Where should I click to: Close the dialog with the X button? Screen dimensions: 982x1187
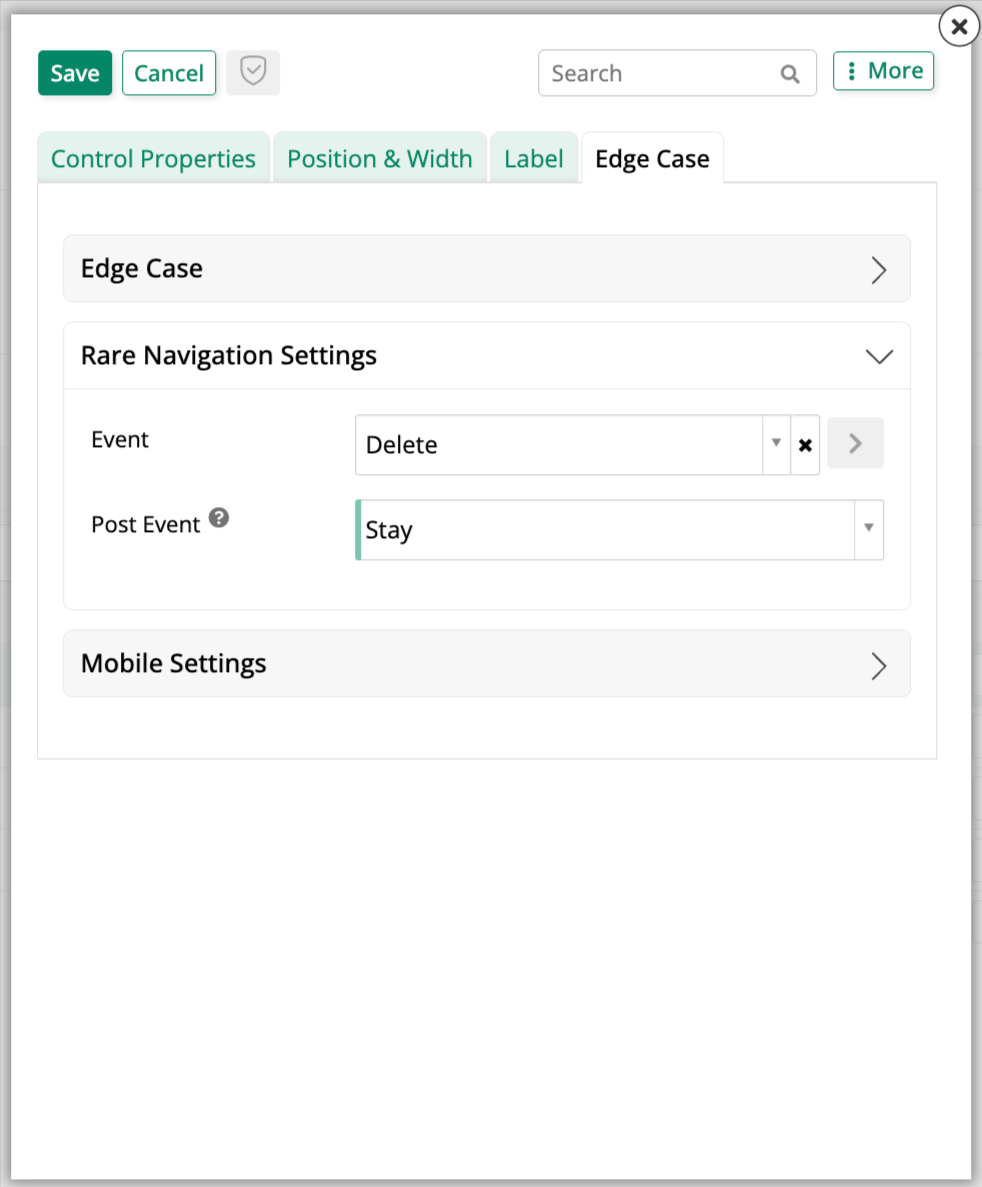pyautogui.click(x=959, y=26)
